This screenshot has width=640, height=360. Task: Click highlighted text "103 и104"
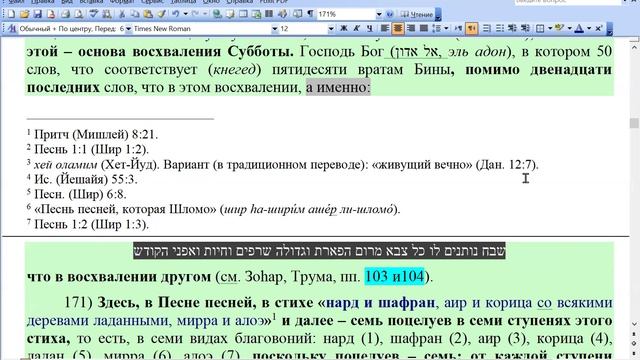[x=394, y=277]
